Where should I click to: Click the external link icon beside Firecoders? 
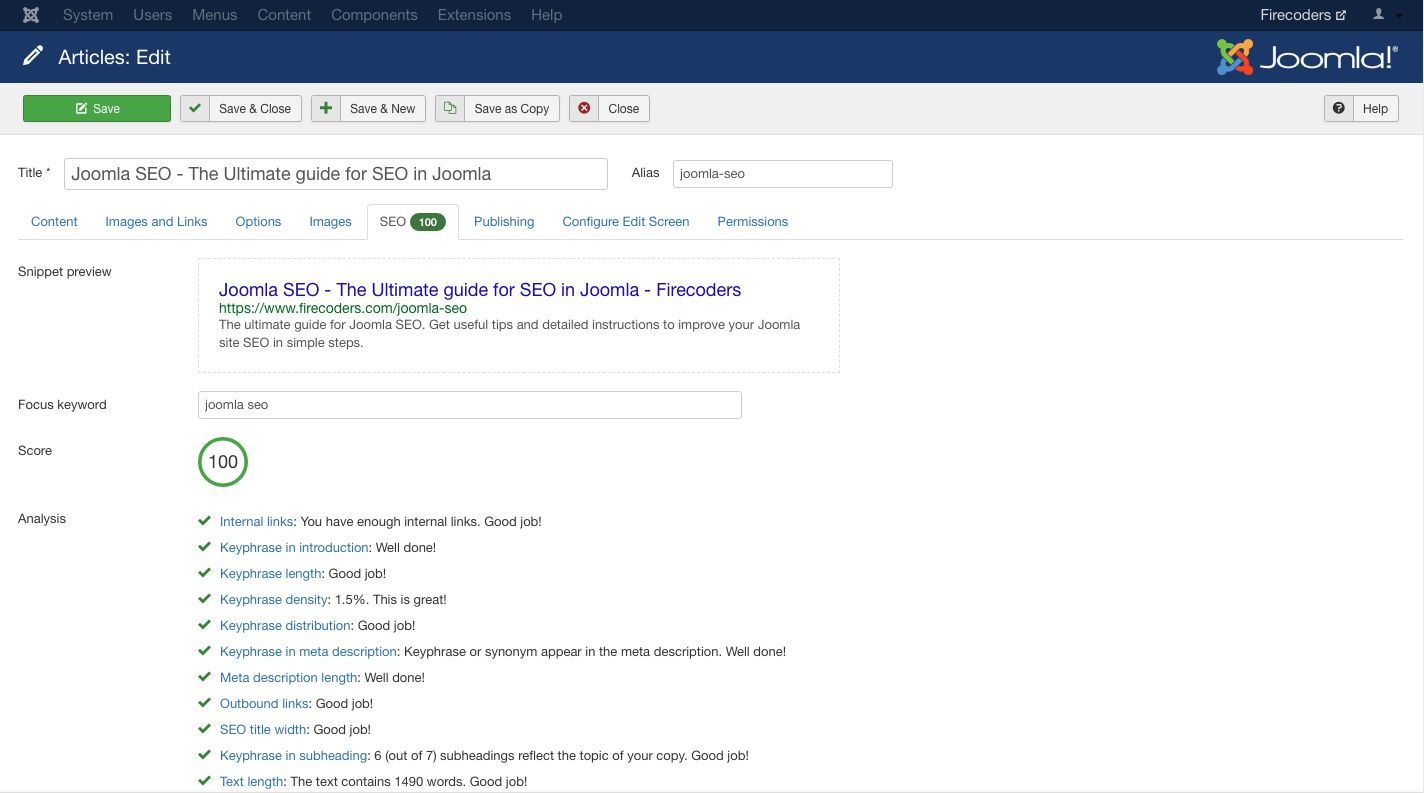(x=1341, y=15)
